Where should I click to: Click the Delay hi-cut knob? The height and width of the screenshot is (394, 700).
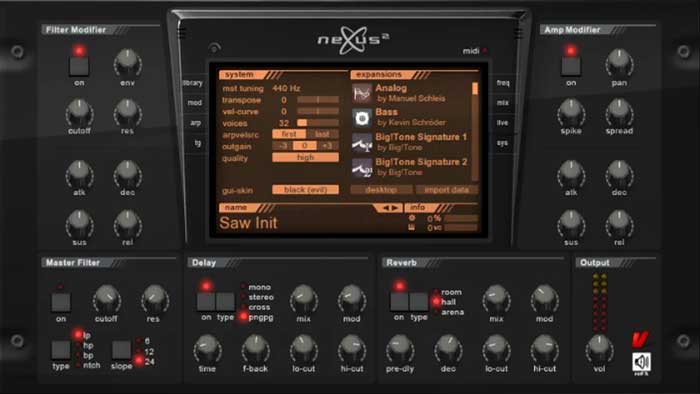coord(352,349)
